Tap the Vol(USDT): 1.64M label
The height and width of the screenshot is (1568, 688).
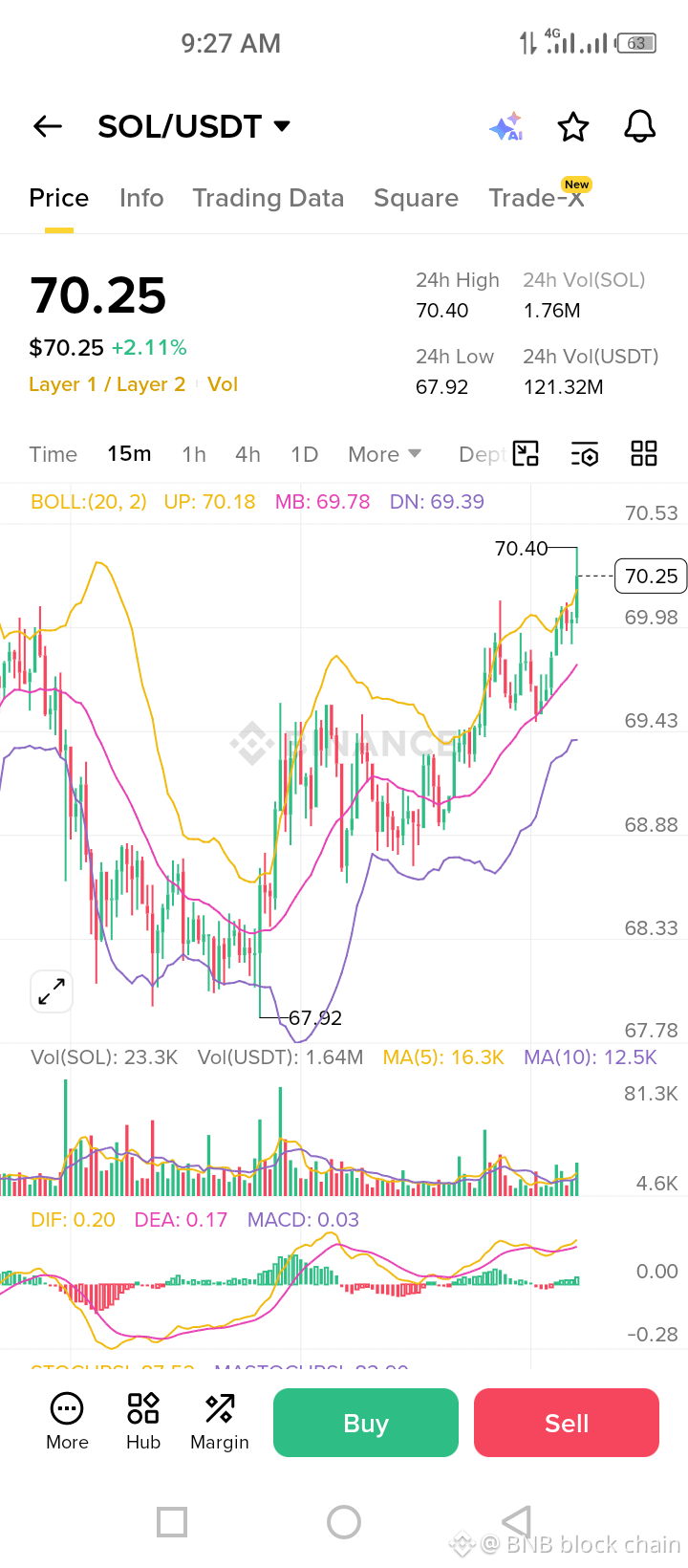coord(281,1057)
